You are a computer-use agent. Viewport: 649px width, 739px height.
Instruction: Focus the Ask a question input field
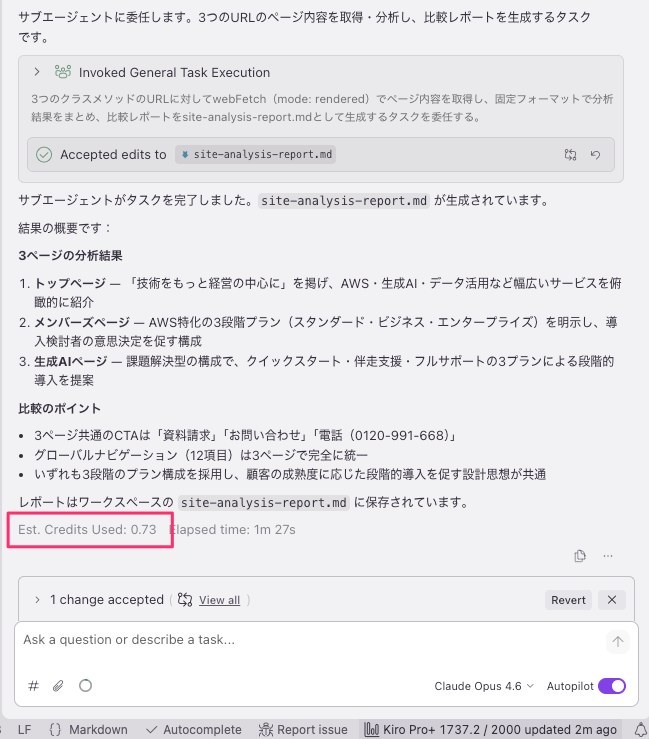click(311, 640)
